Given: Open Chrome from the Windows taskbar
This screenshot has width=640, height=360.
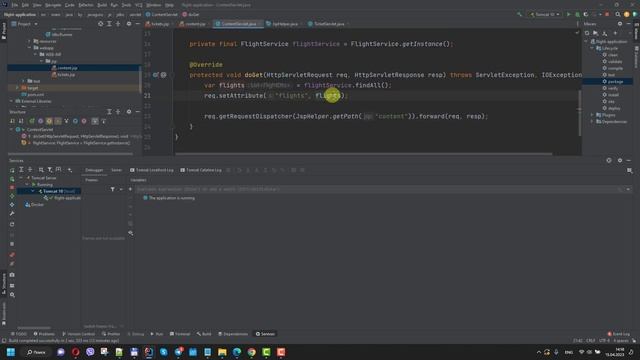Looking at the screenshot, I should (251, 352).
